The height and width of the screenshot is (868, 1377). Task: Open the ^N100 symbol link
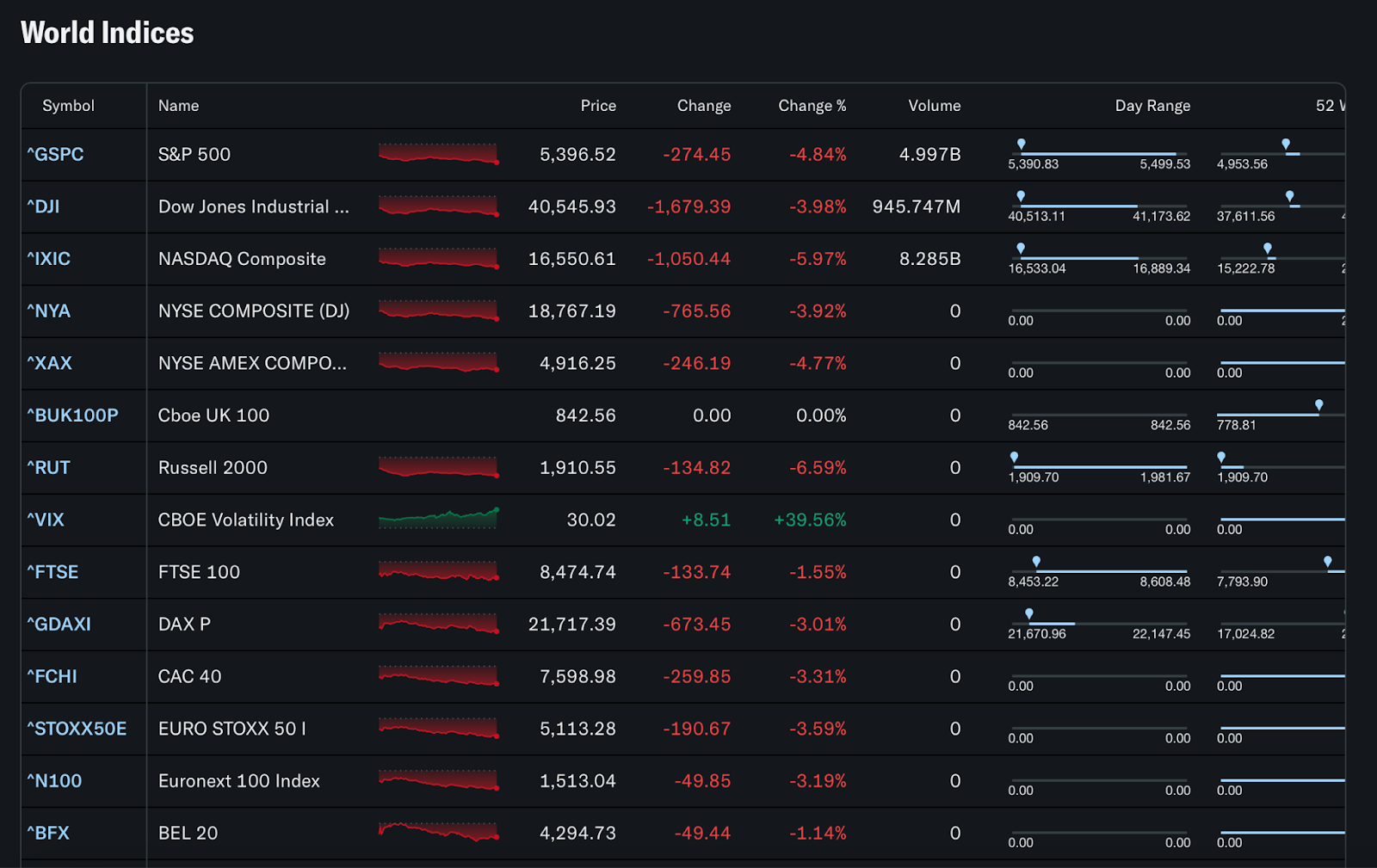coord(54,781)
